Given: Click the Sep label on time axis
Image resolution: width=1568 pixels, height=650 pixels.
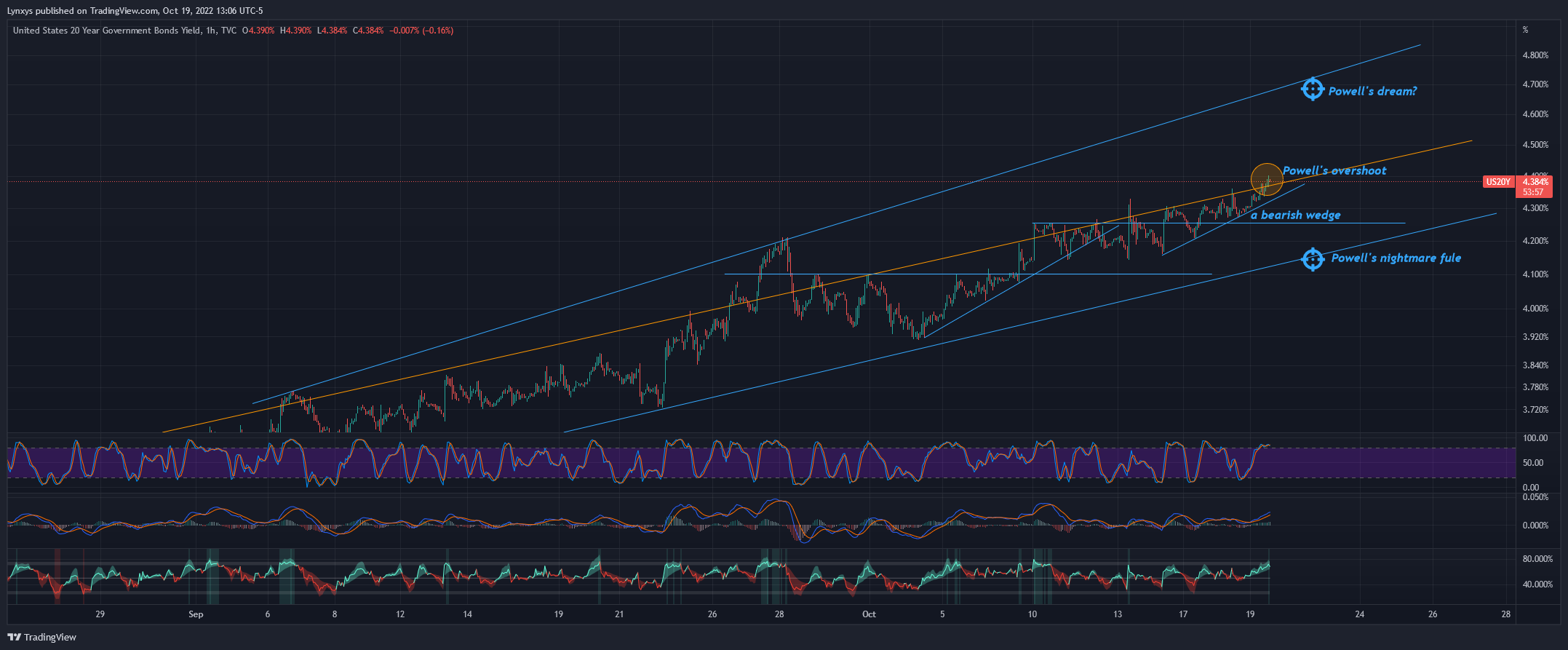Looking at the screenshot, I should click(196, 614).
